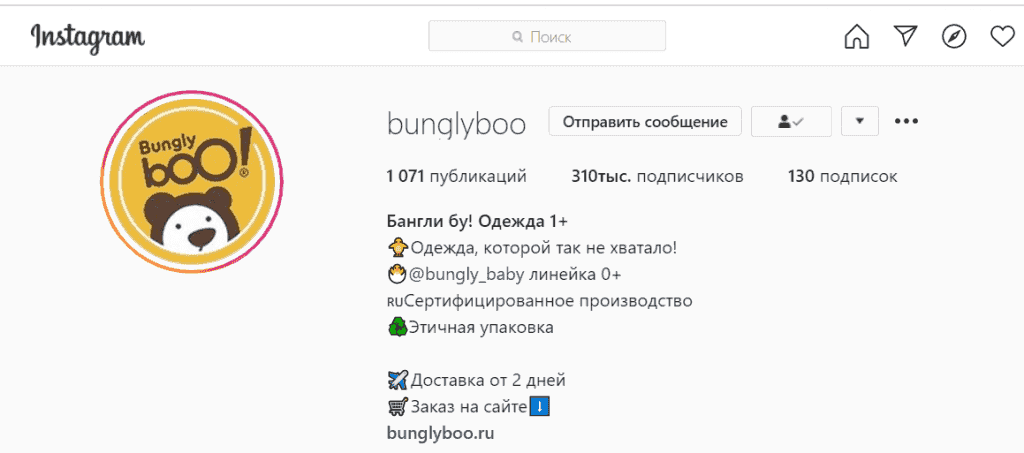Open Direct messages paper plane icon
This screenshot has width=1024, height=453.
click(x=905, y=35)
